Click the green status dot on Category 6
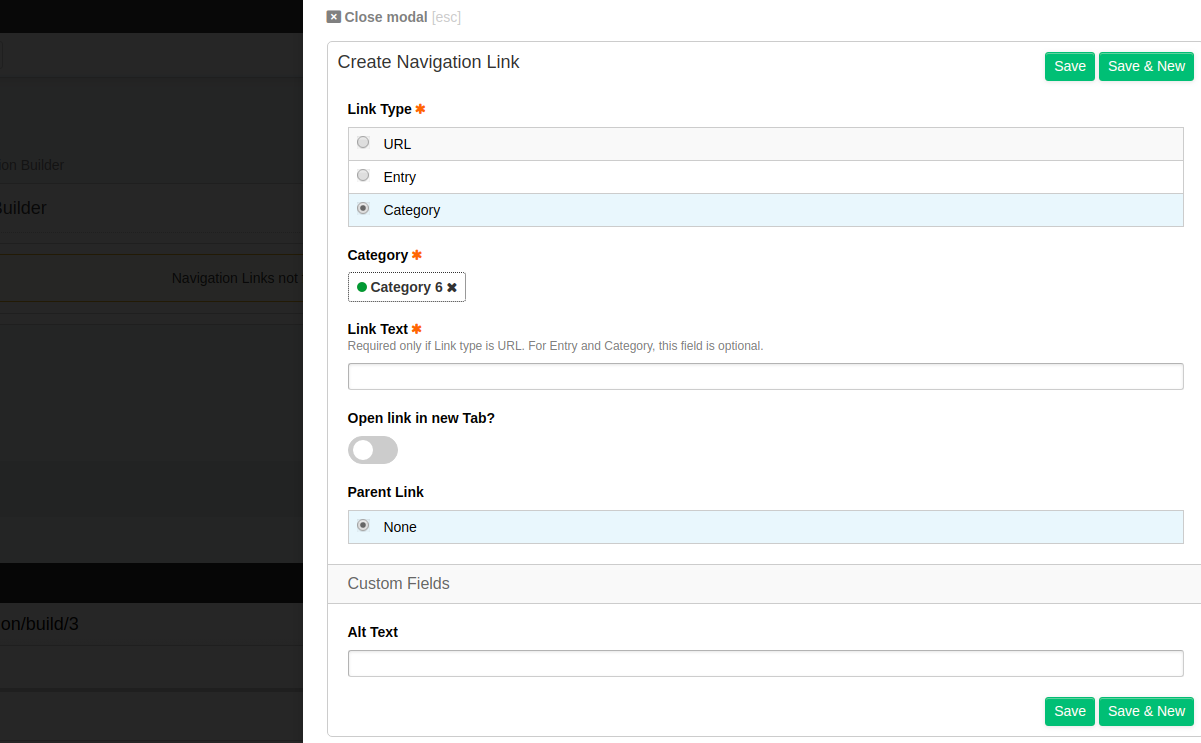The height and width of the screenshot is (743, 1201). 362,287
